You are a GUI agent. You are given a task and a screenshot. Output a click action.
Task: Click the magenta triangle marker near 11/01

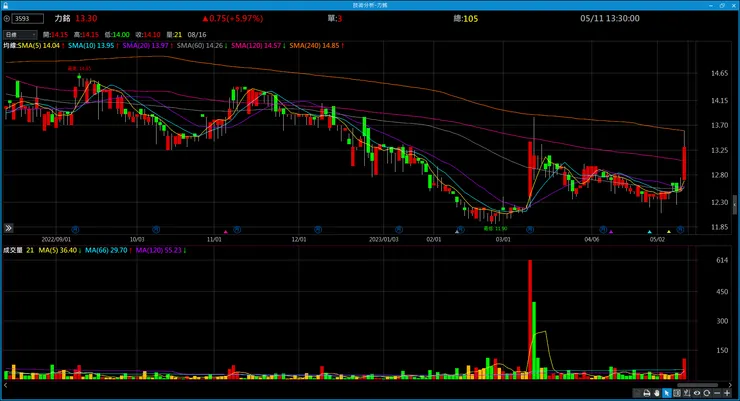(x=226, y=232)
